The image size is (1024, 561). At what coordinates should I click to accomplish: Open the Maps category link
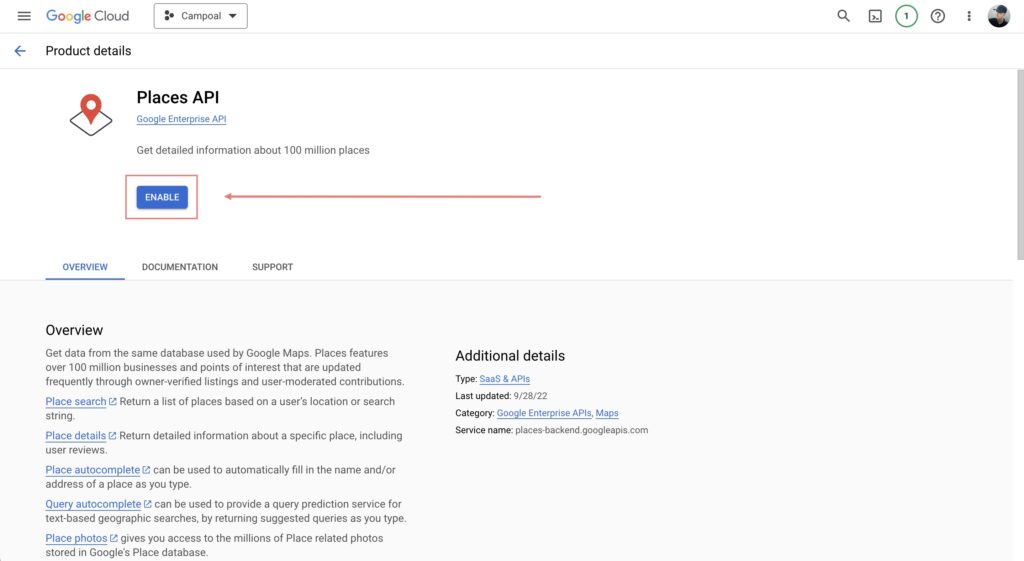point(607,413)
